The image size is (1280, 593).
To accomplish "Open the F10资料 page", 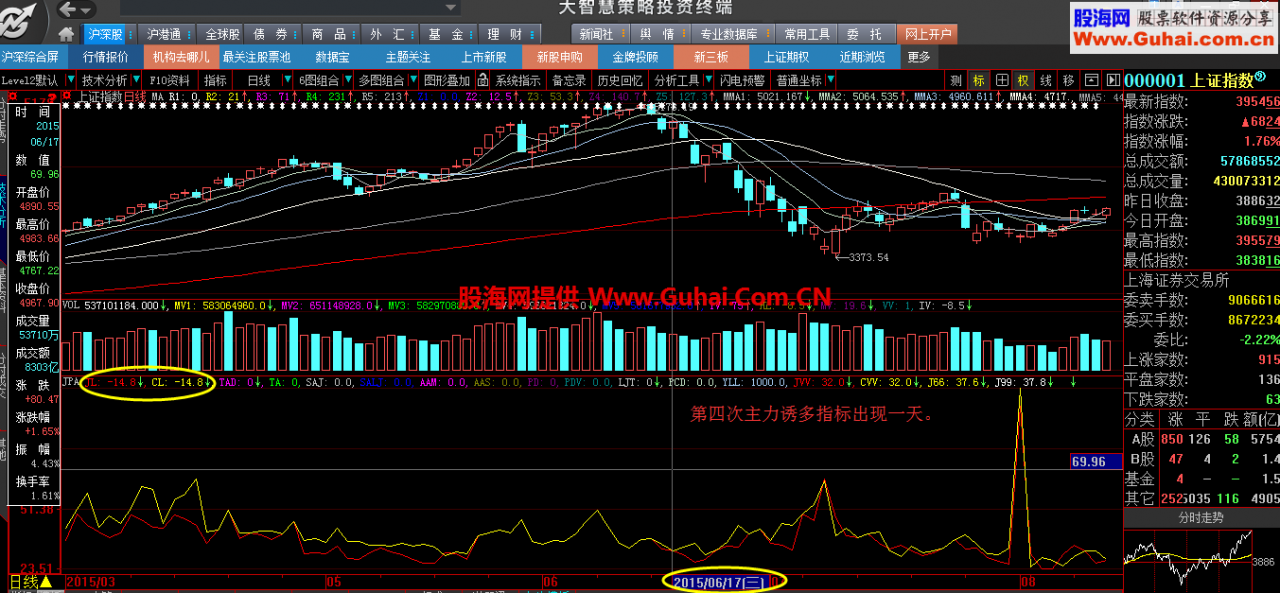I will [x=170, y=80].
